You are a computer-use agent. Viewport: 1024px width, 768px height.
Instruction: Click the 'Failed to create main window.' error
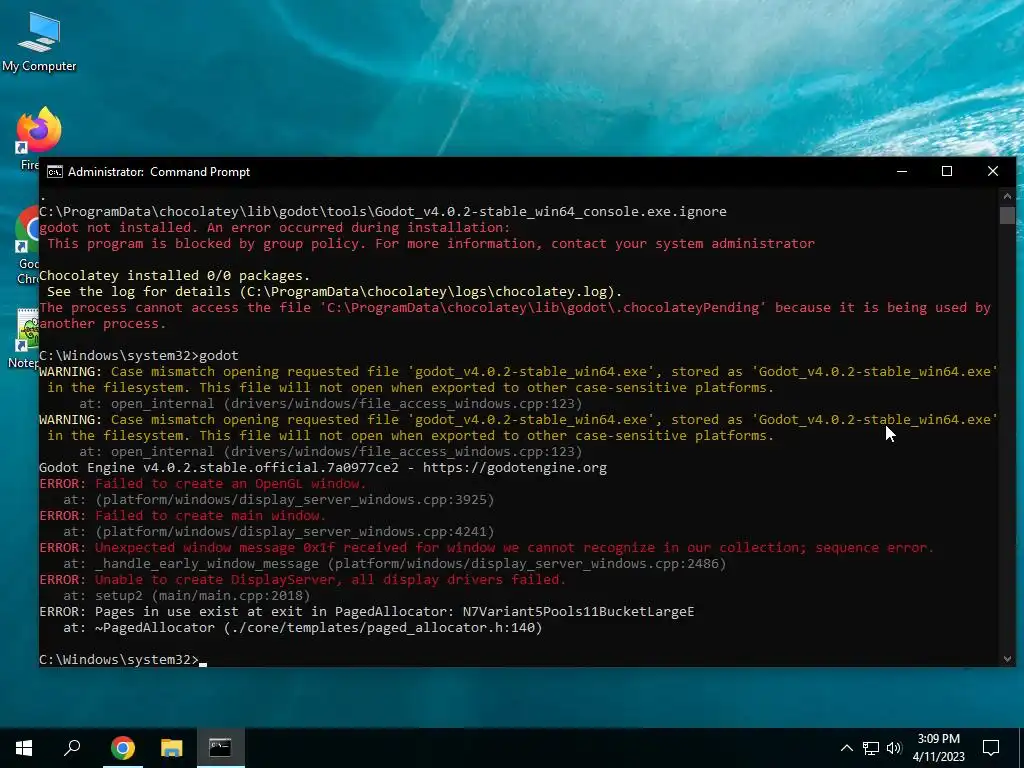coord(183,515)
